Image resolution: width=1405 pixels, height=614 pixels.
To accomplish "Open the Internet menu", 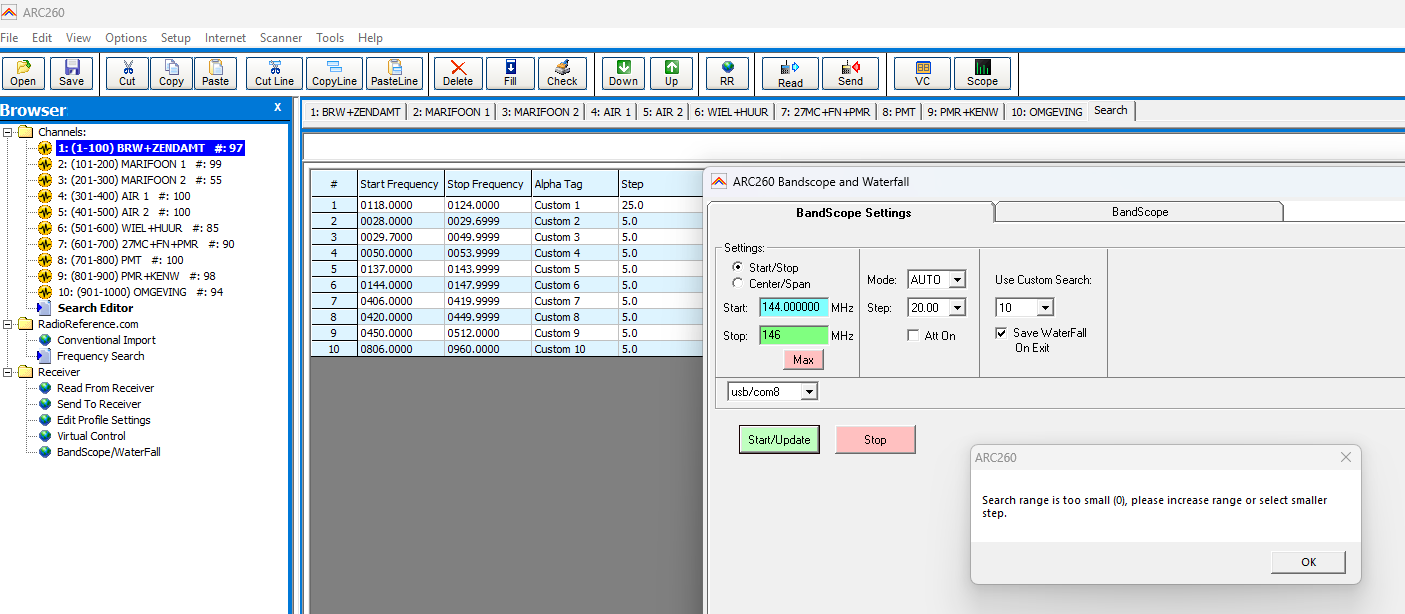I will [x=225, y=38].
